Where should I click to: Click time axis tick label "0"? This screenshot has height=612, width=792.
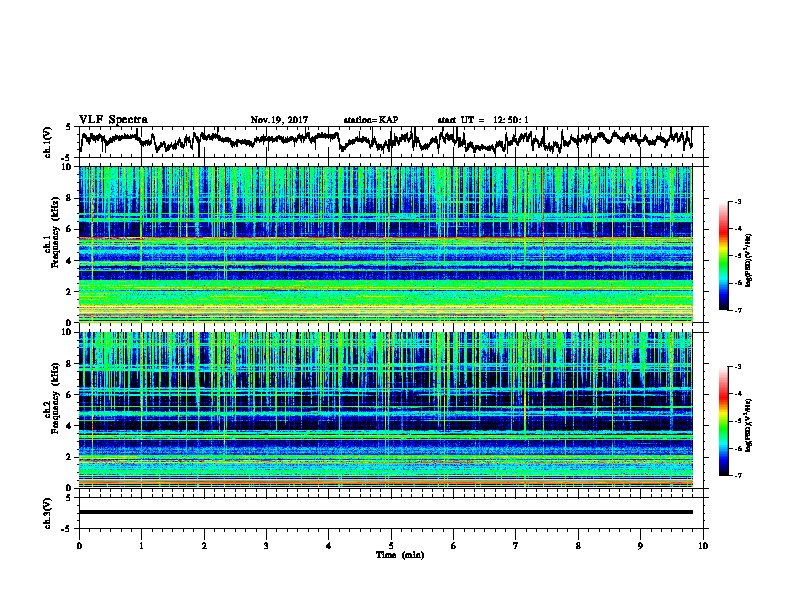pyautogui.click(x=79, y=546)
